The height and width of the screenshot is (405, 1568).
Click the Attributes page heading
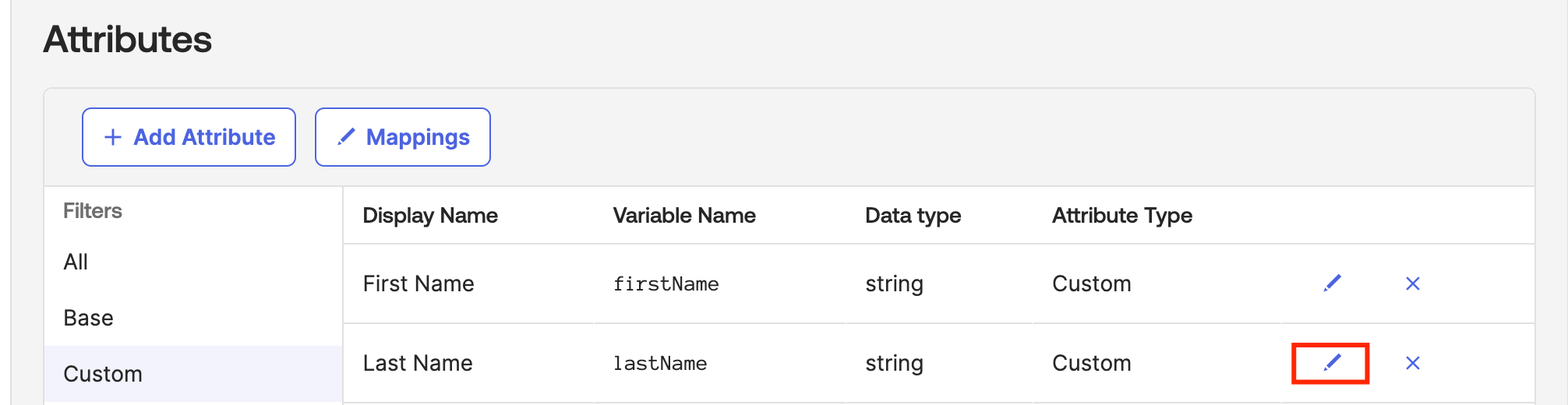128,39
